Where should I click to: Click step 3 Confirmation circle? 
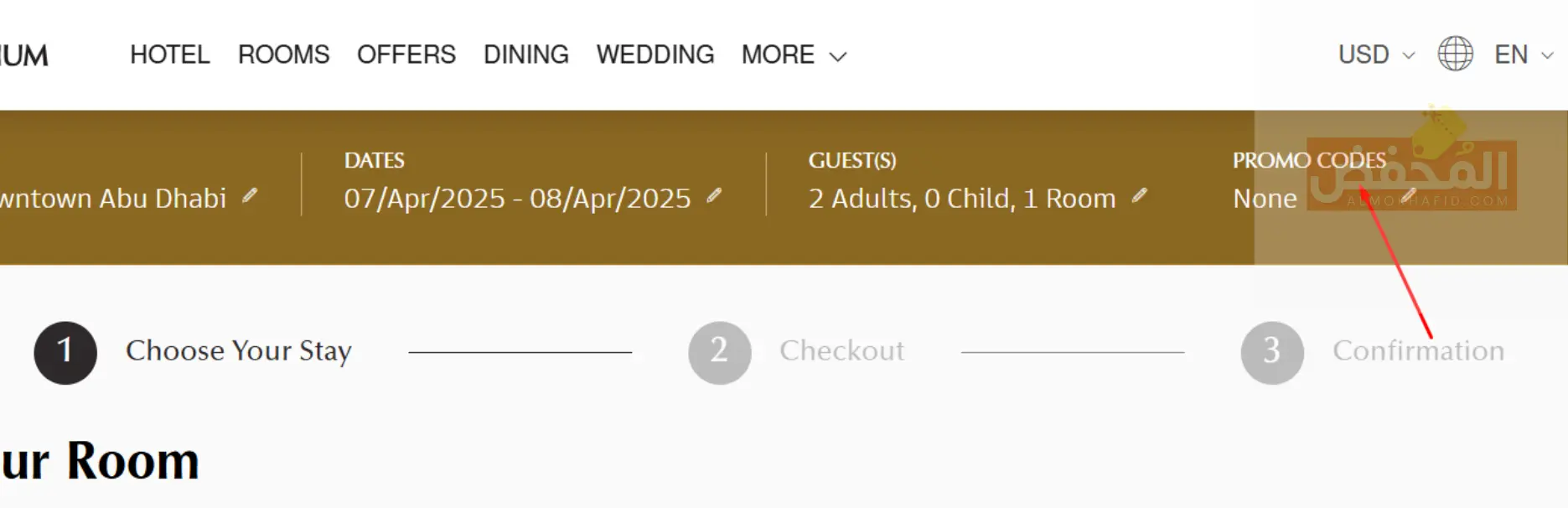point(1271,352)
